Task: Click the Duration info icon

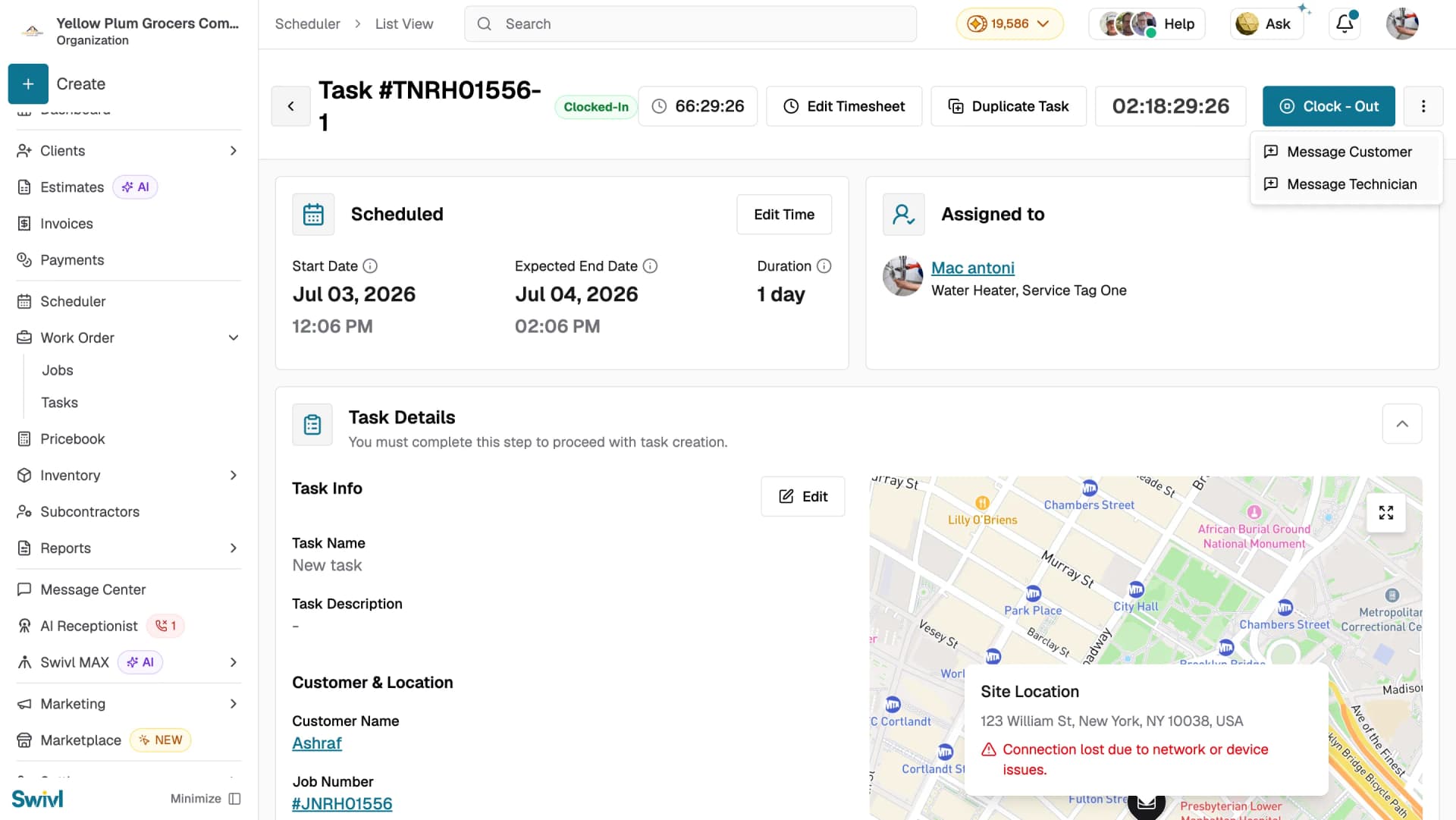Action: [824, 266]
